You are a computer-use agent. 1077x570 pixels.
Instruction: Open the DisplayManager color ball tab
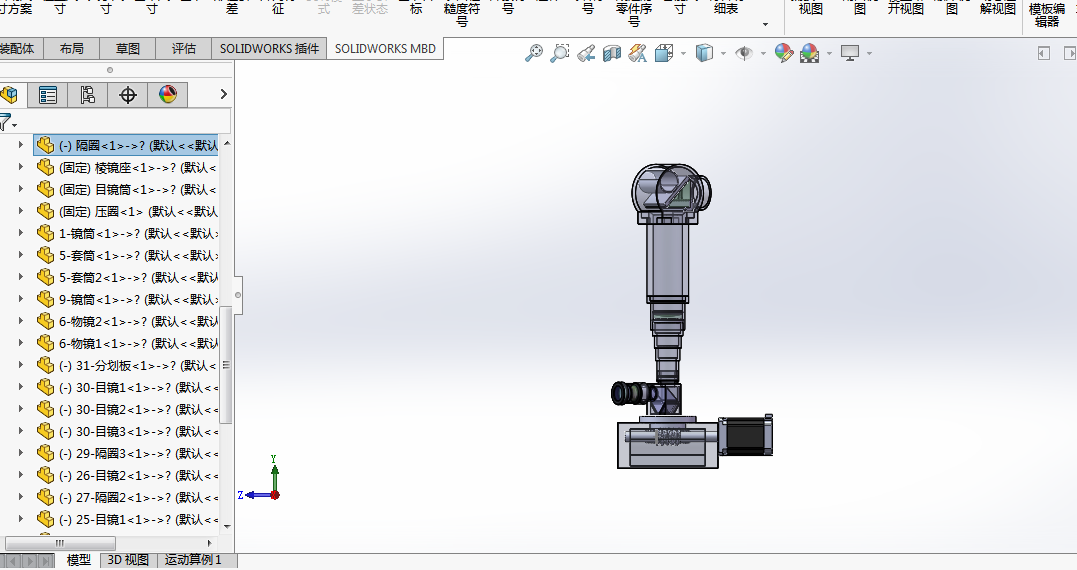(167, 95)
